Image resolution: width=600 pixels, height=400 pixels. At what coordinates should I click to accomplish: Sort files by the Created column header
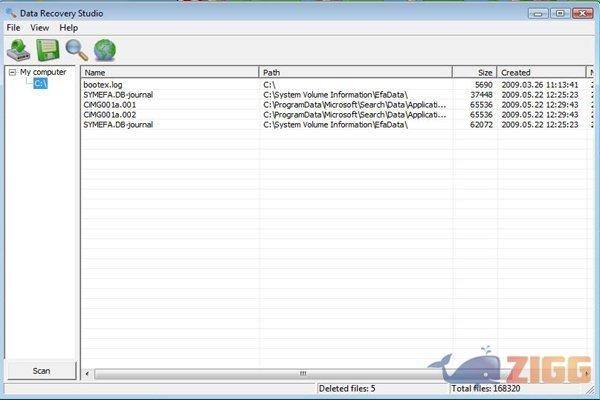point(542,72)
